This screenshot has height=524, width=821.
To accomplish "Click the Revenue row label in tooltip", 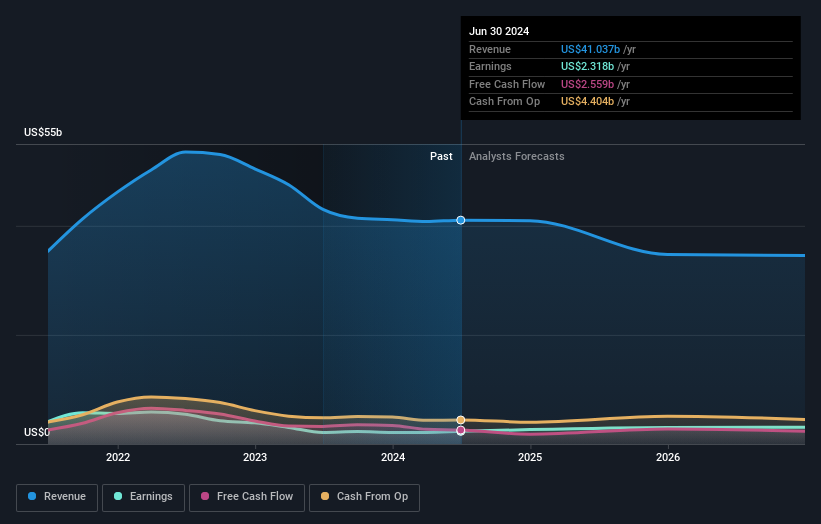I will 490,49.
